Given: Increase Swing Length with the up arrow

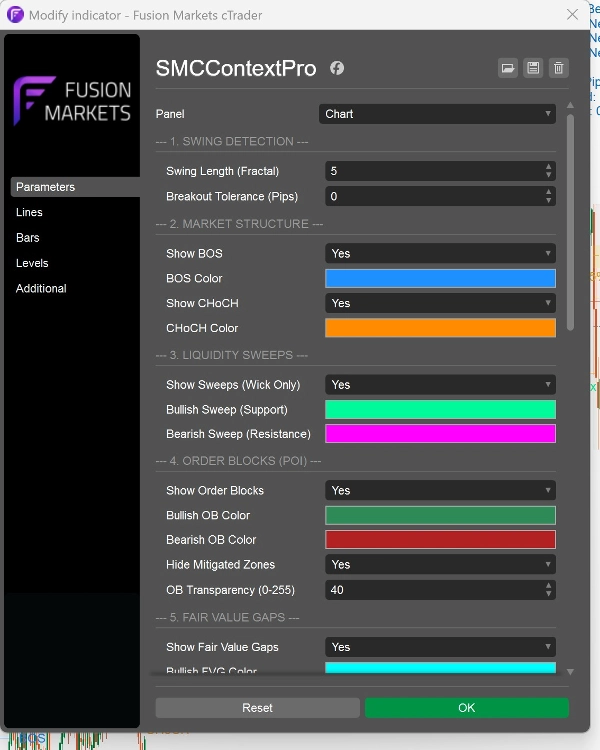Looking at the screenshot, I should tap(548, 166).
